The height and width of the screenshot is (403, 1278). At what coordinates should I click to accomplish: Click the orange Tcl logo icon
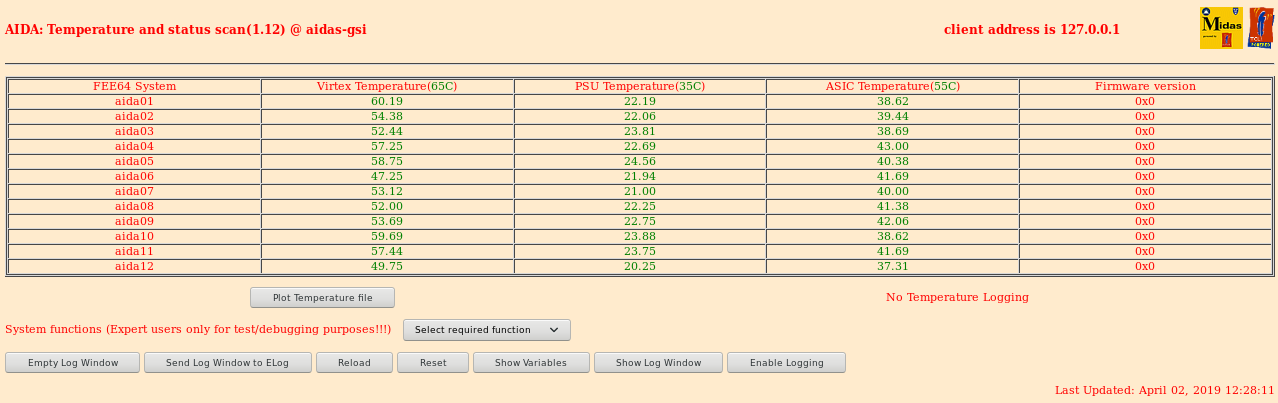1261,28
